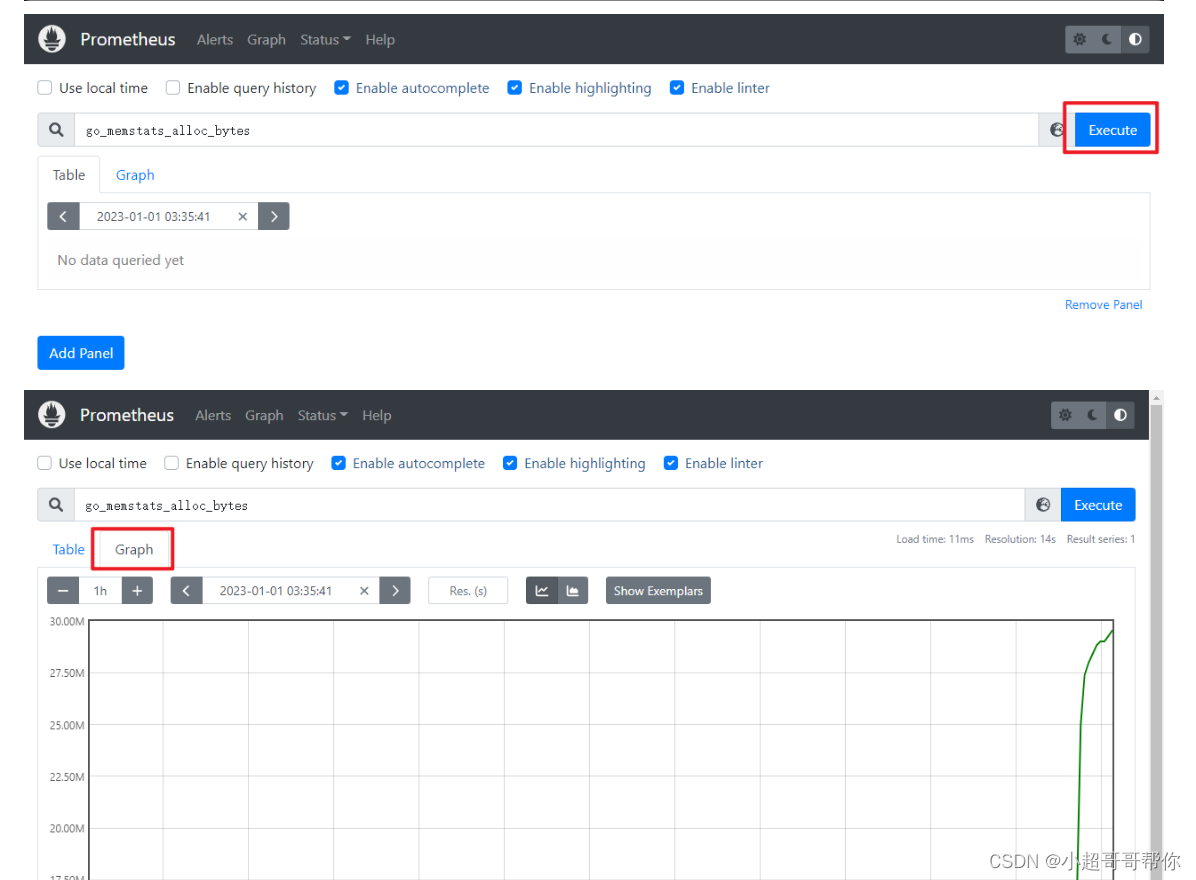This screenshot has width=1196, height=880.
Task: Open metrics explorer globe icon in bottom panel
Action: (1043, 505)
